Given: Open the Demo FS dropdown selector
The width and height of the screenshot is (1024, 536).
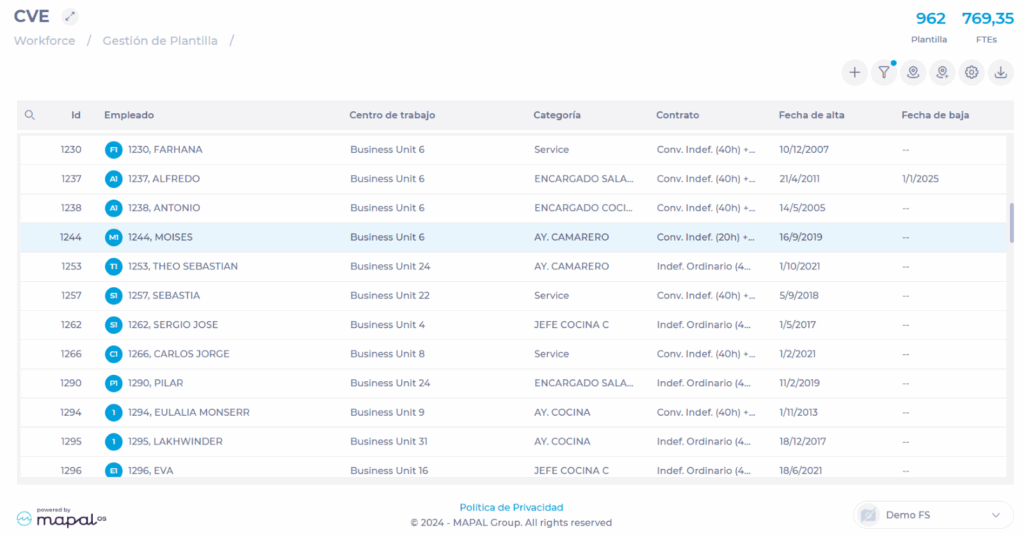Looking at the screenshot, I should (932, 515).
